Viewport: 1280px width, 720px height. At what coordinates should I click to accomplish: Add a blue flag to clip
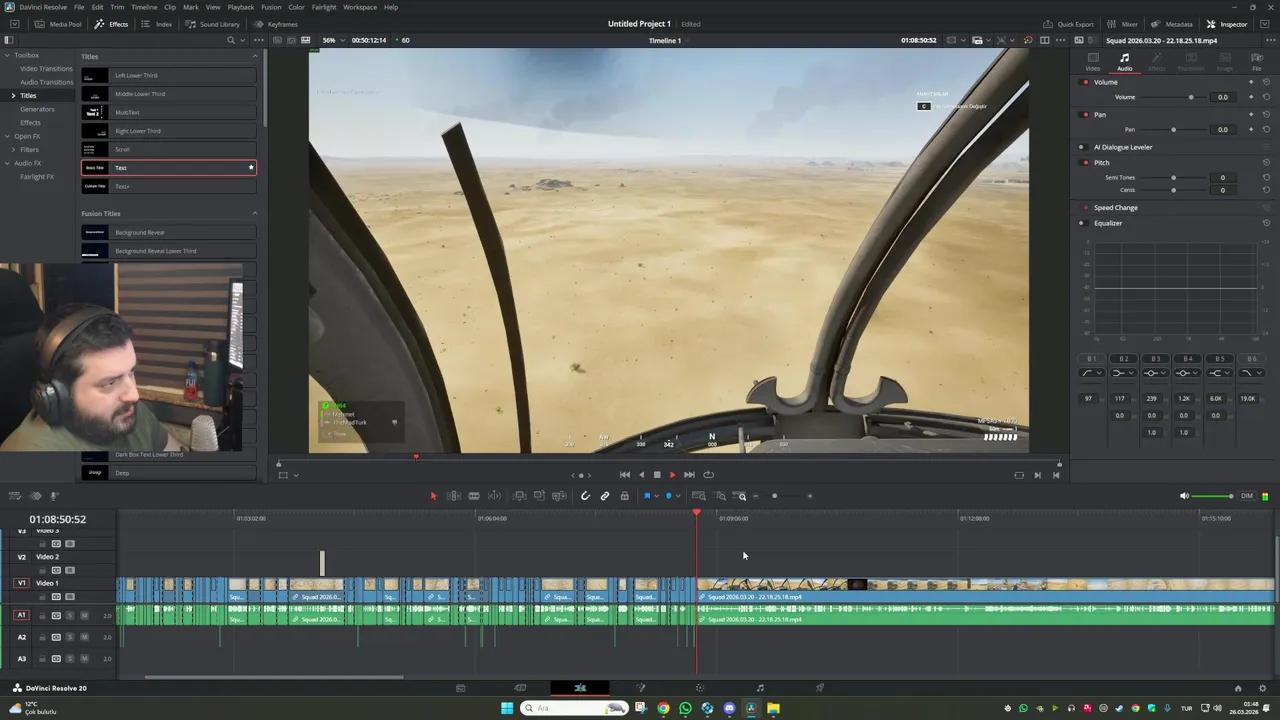pos(647,496)
